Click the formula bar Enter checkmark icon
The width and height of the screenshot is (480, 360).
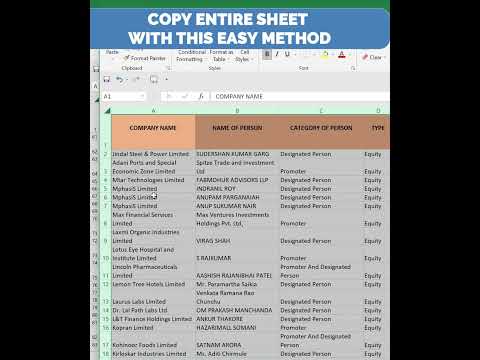[185, 96]
